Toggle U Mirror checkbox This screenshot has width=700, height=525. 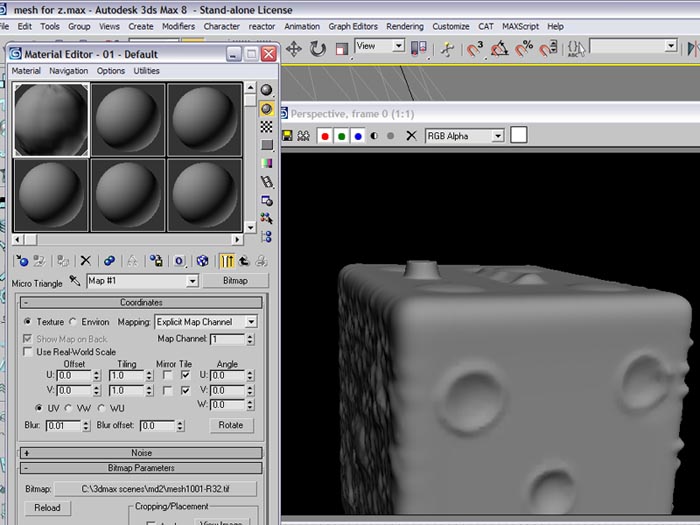tap(167, 375)
